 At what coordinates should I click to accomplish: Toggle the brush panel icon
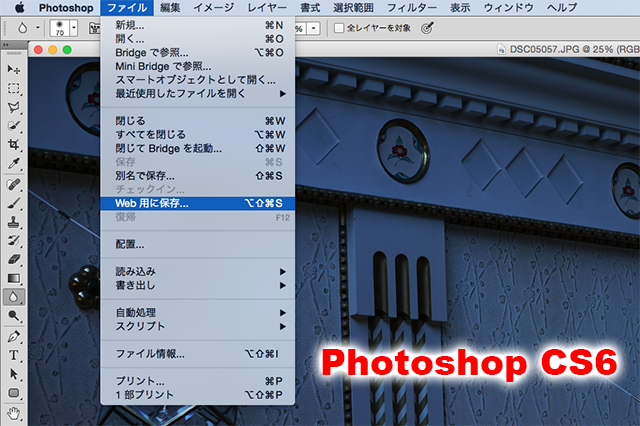[x=95, y=28]
